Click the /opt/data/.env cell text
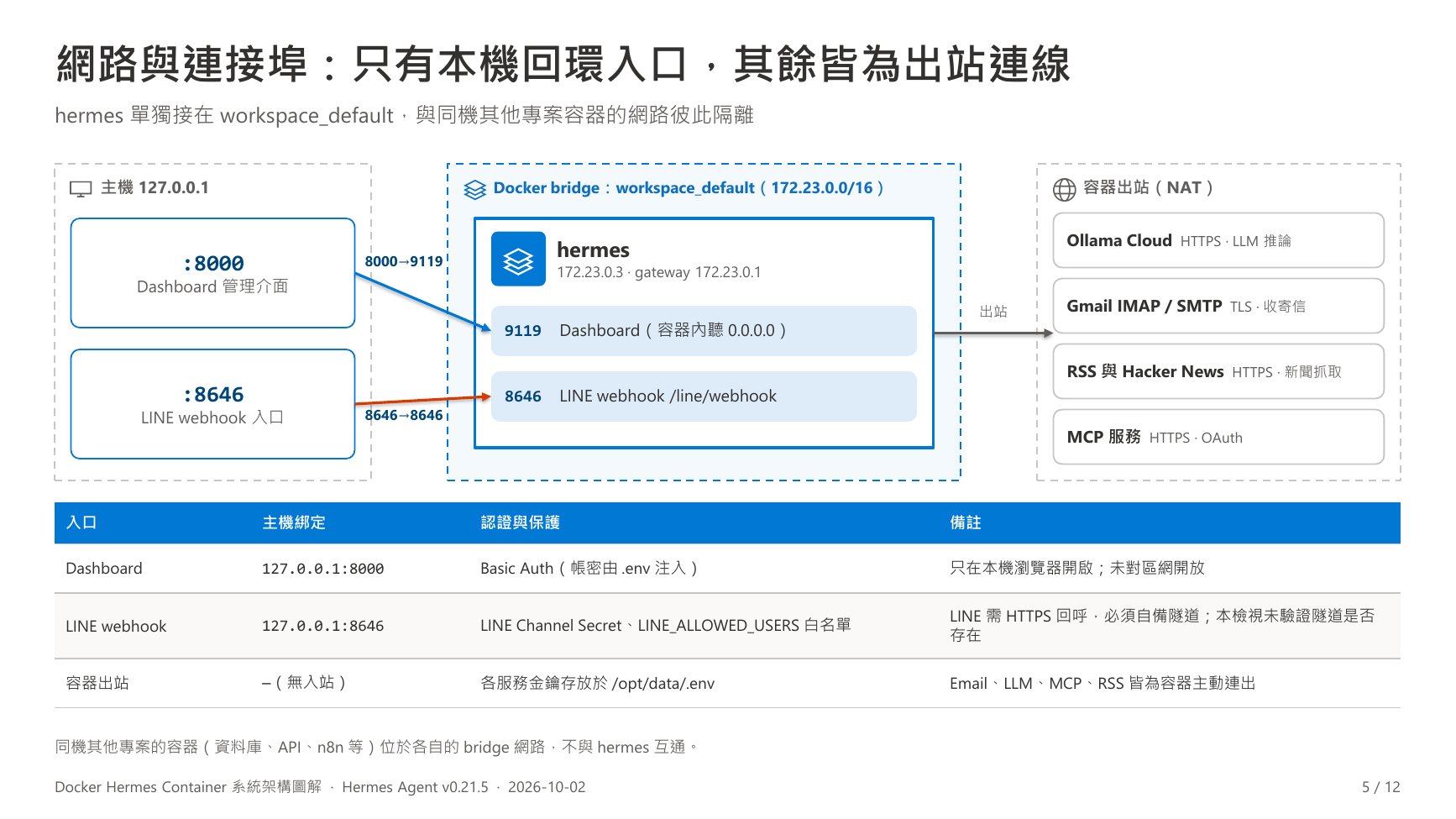The image size is (1456, 819). tap(597, 683)
